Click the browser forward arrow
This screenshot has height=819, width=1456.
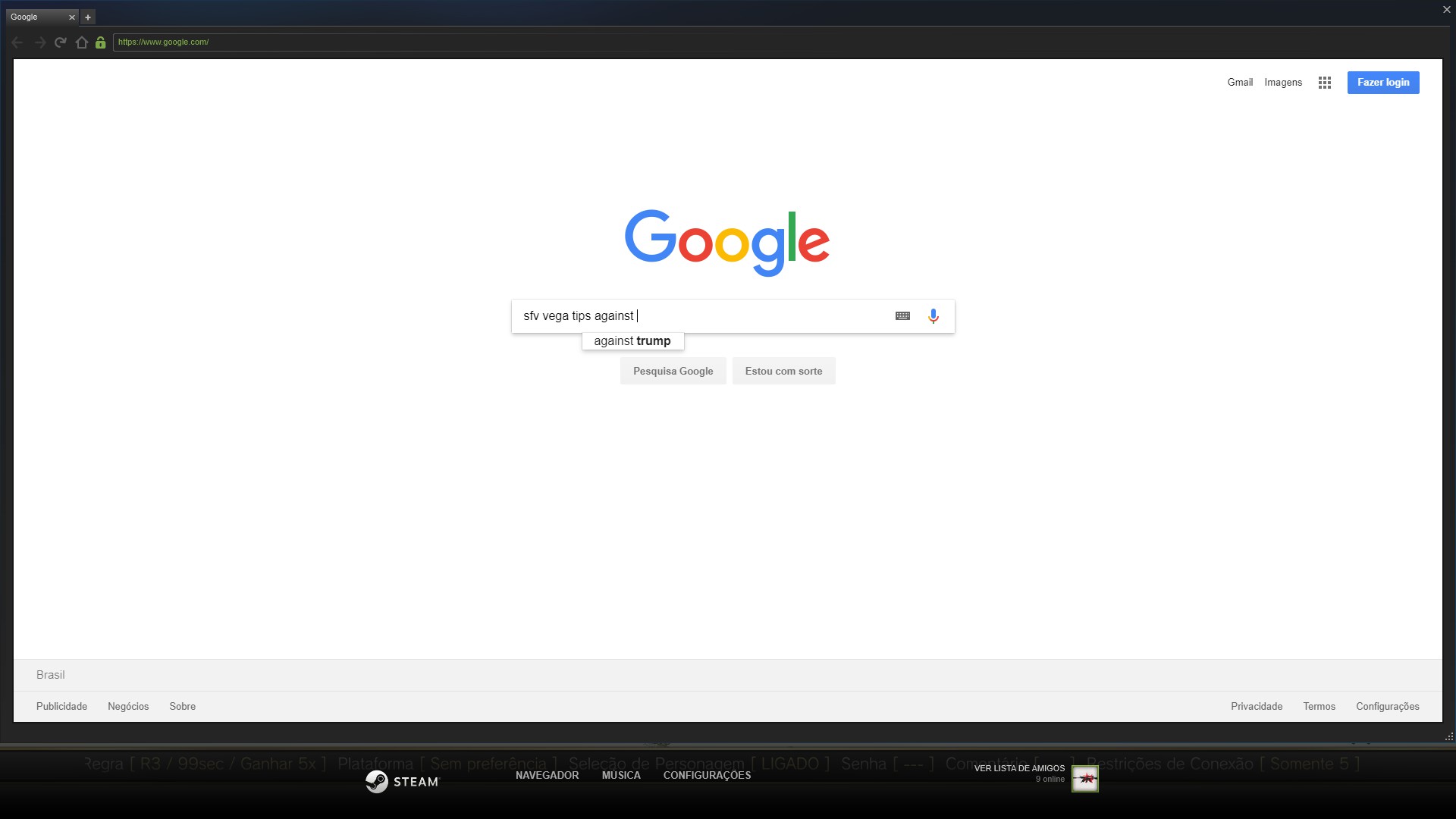[x=39, y=42]
